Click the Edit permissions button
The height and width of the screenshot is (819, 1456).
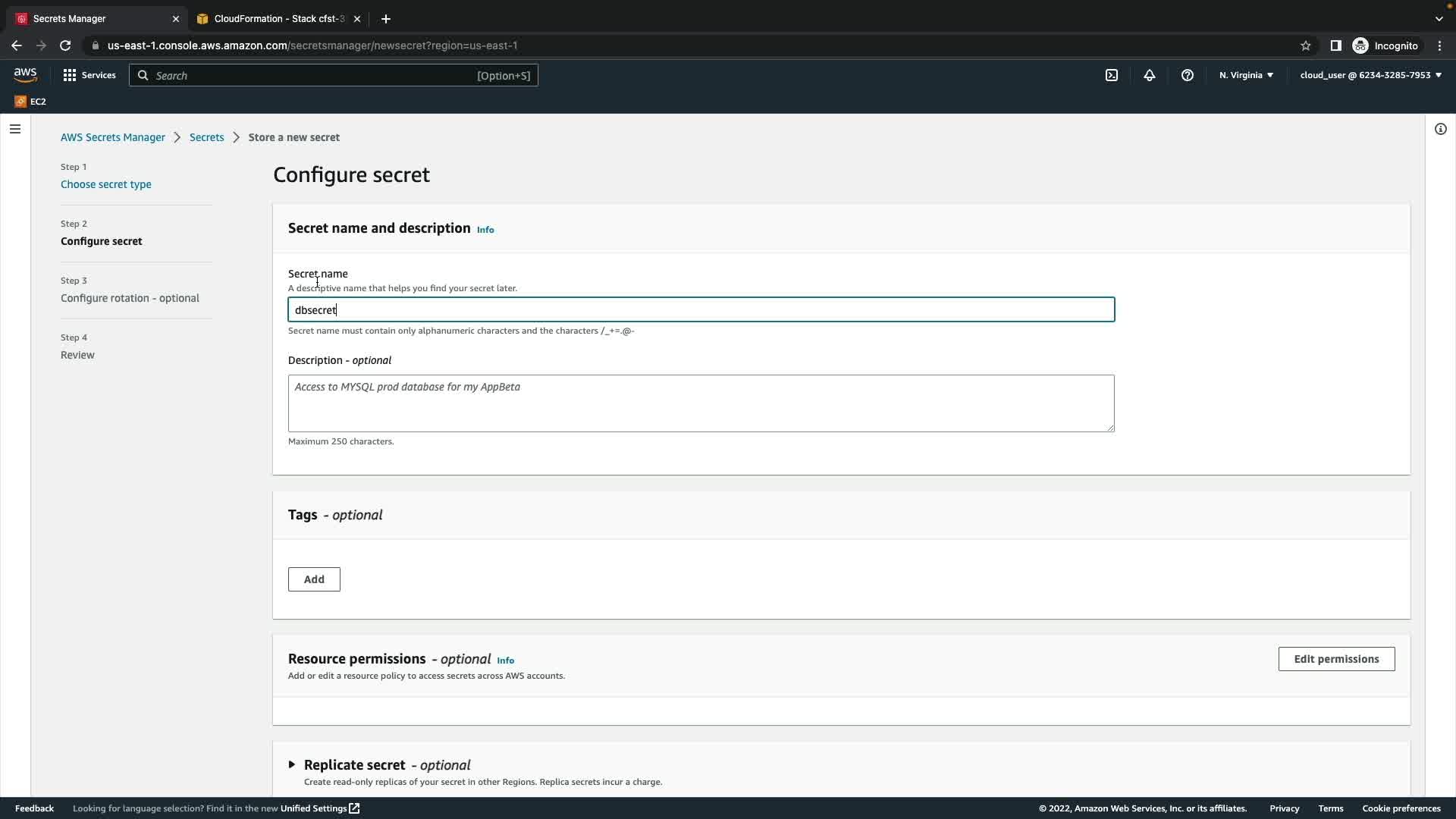[1336, 659]
